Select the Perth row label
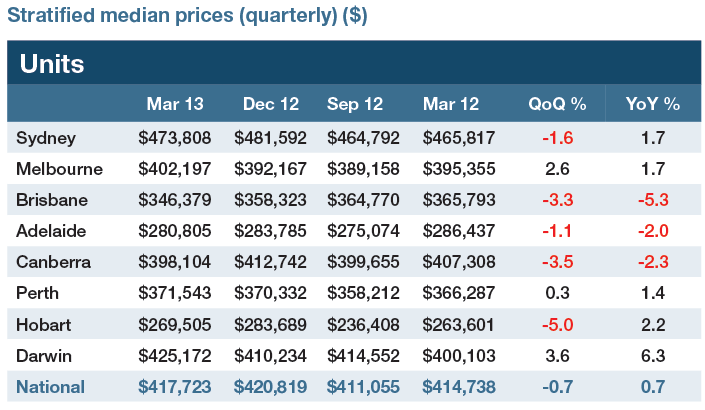 pos(39,293)
